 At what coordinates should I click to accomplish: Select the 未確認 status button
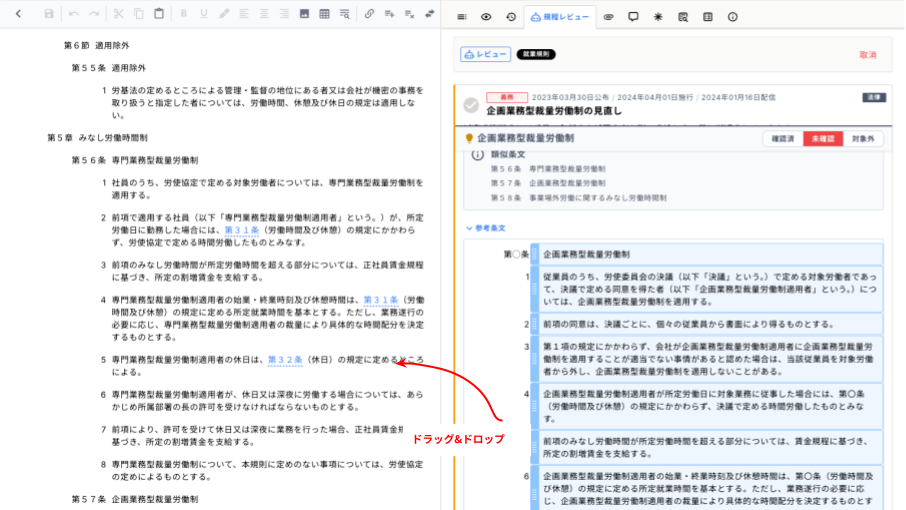point(822,139)
